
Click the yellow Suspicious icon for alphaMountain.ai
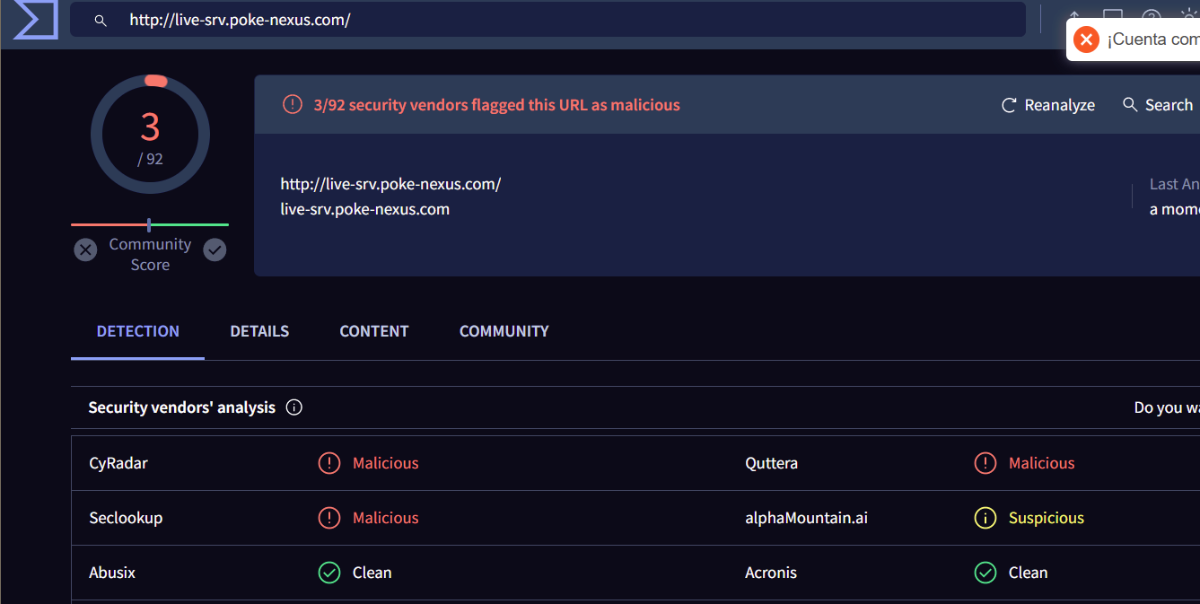pyautogui.click(x=985, y=518)
